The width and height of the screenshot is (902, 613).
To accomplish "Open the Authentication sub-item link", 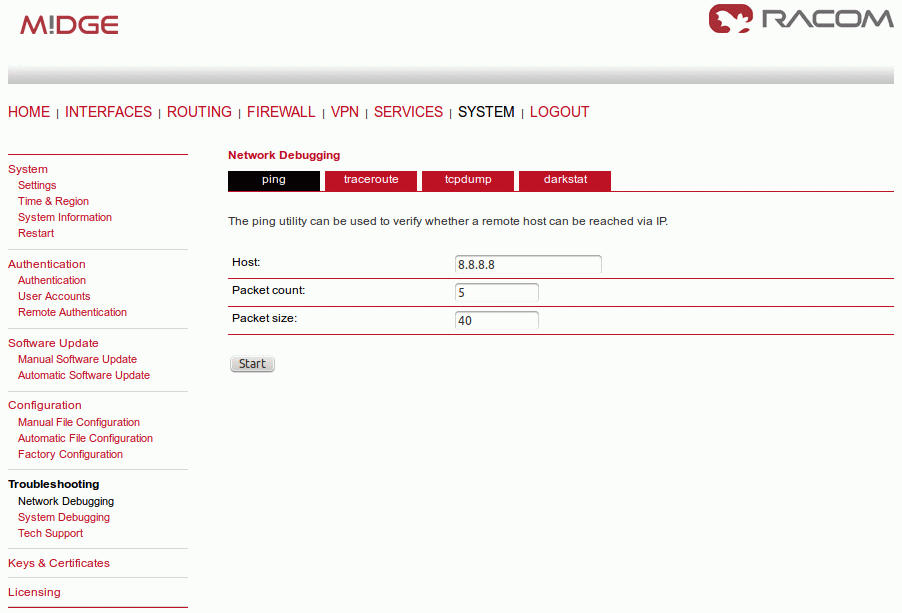I will click(x=52, y=280).
